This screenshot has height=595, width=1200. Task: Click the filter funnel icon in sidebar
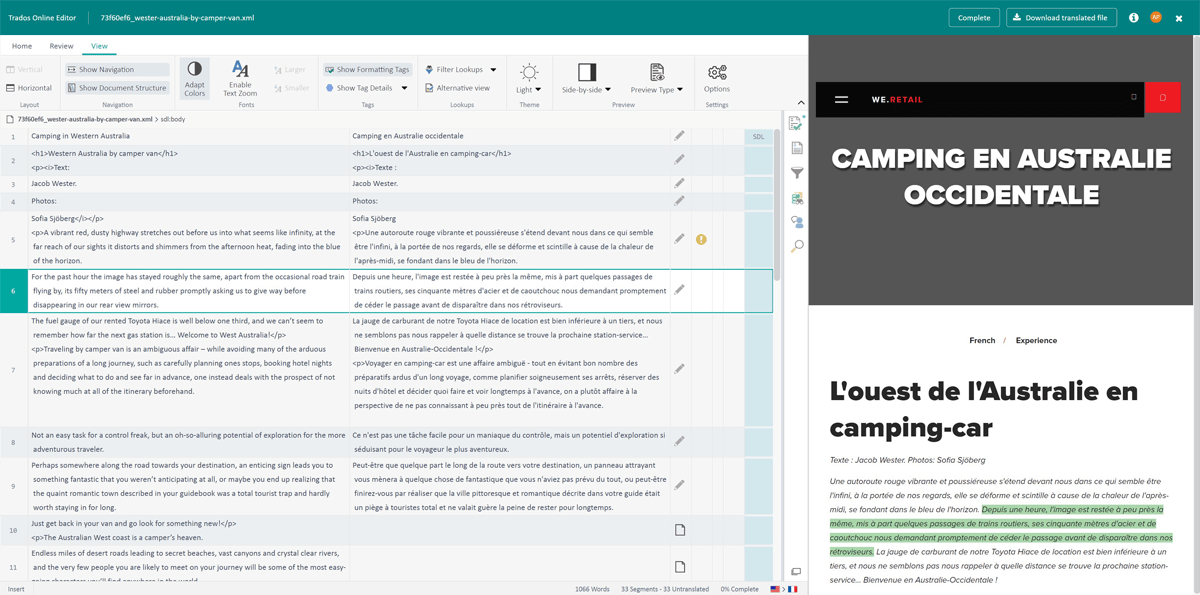pos(797,173)
